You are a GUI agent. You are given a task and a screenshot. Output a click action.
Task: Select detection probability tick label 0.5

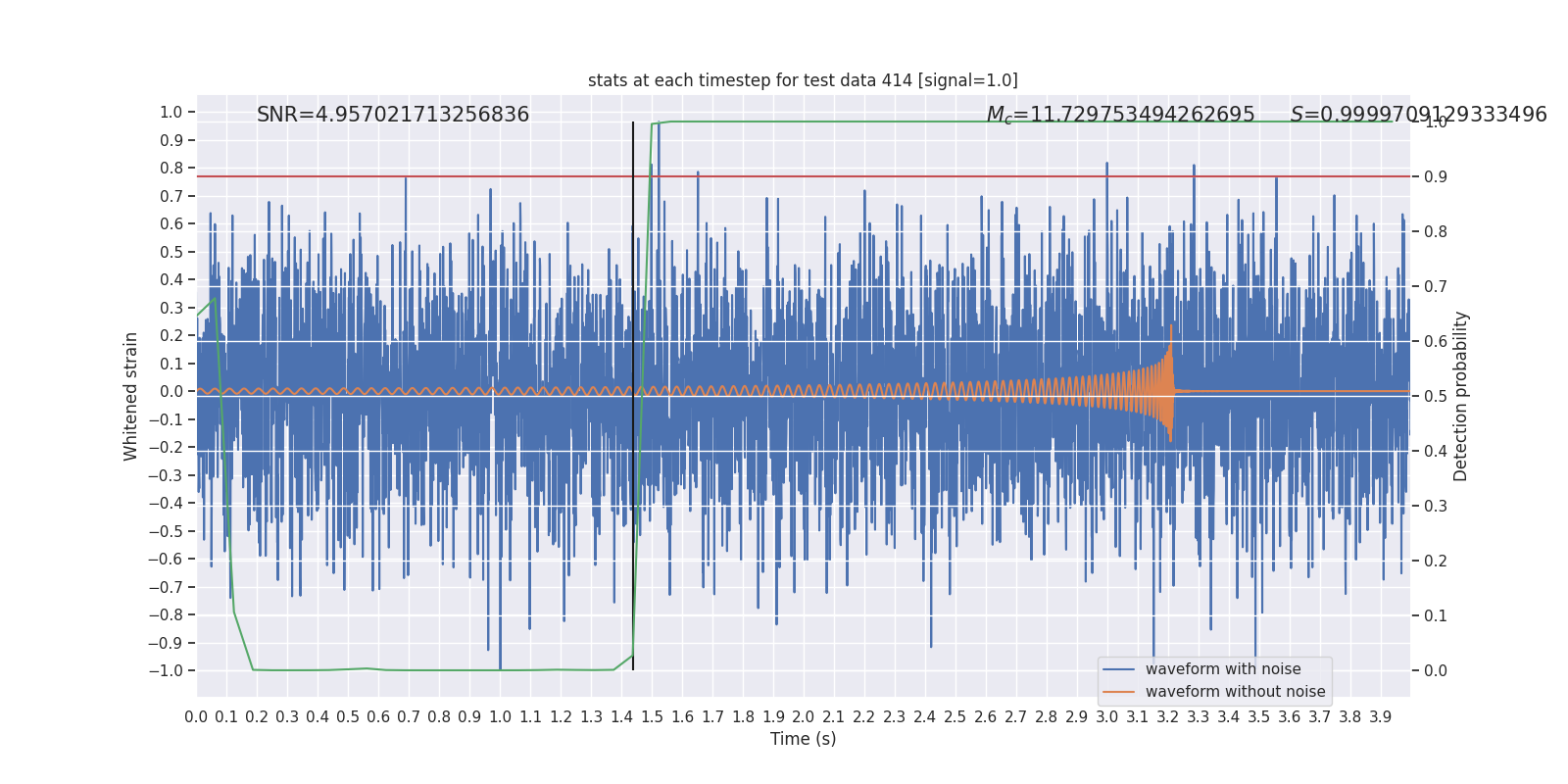pos(1436,397)
